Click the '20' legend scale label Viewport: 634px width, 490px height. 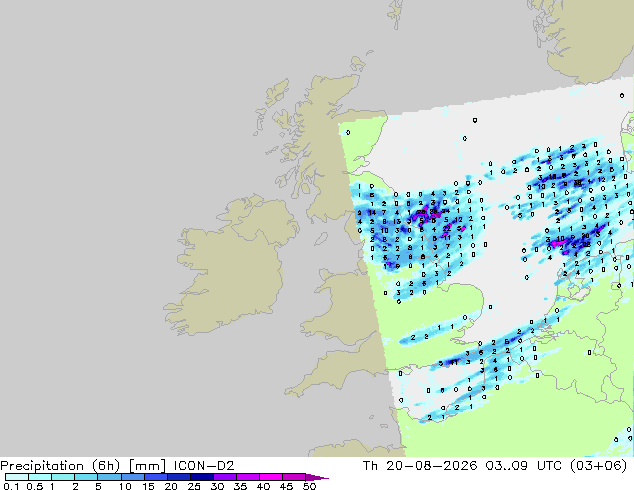click(171, 486)
